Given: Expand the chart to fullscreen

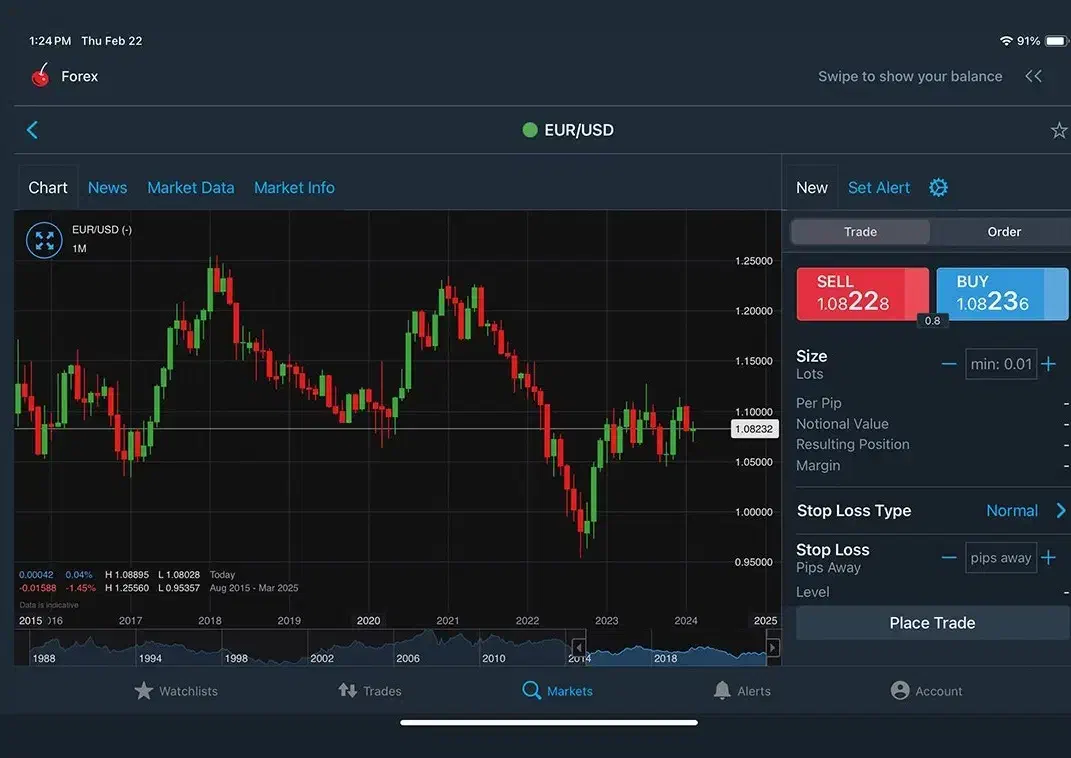Looking at the screenshot, I should pos(44,240).
